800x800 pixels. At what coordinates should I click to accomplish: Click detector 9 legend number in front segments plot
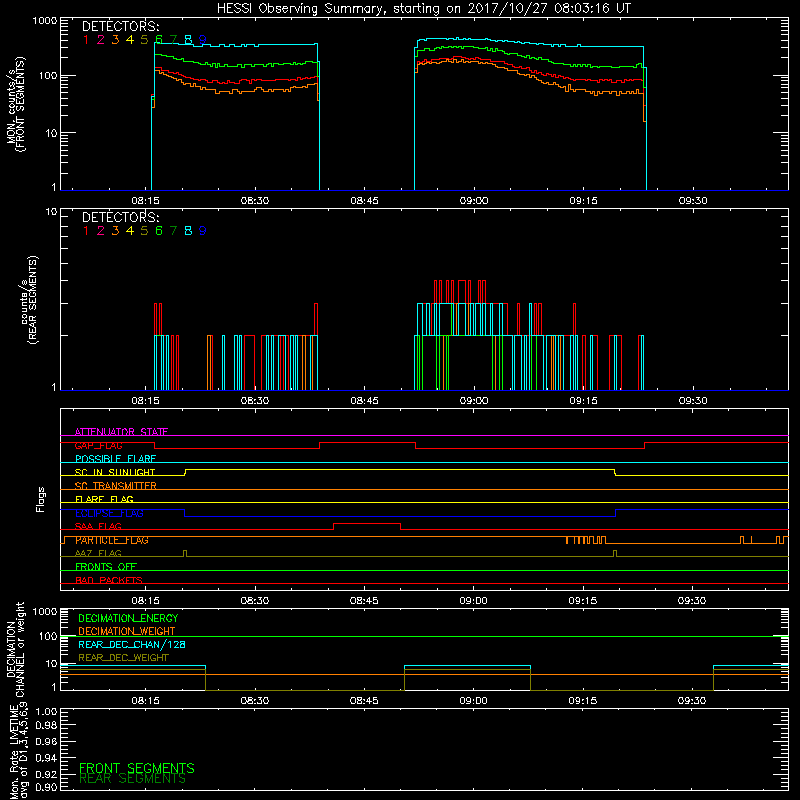click(203, 40)
